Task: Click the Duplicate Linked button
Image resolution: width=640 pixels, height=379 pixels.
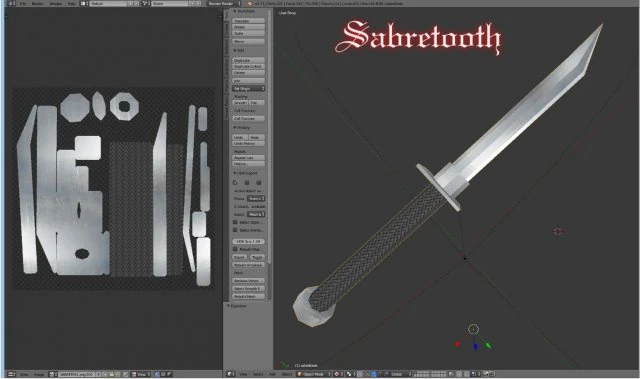Action: tap(248, 66)
